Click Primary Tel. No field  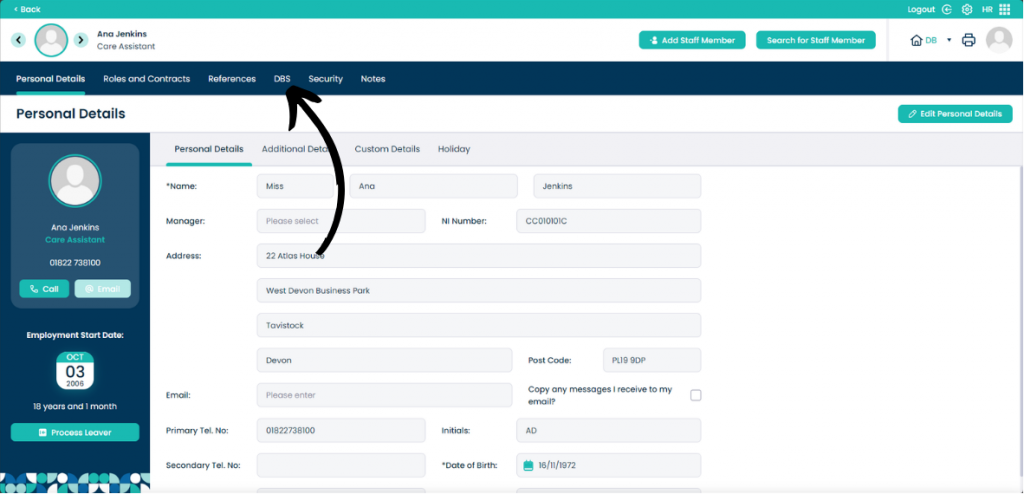341,431
